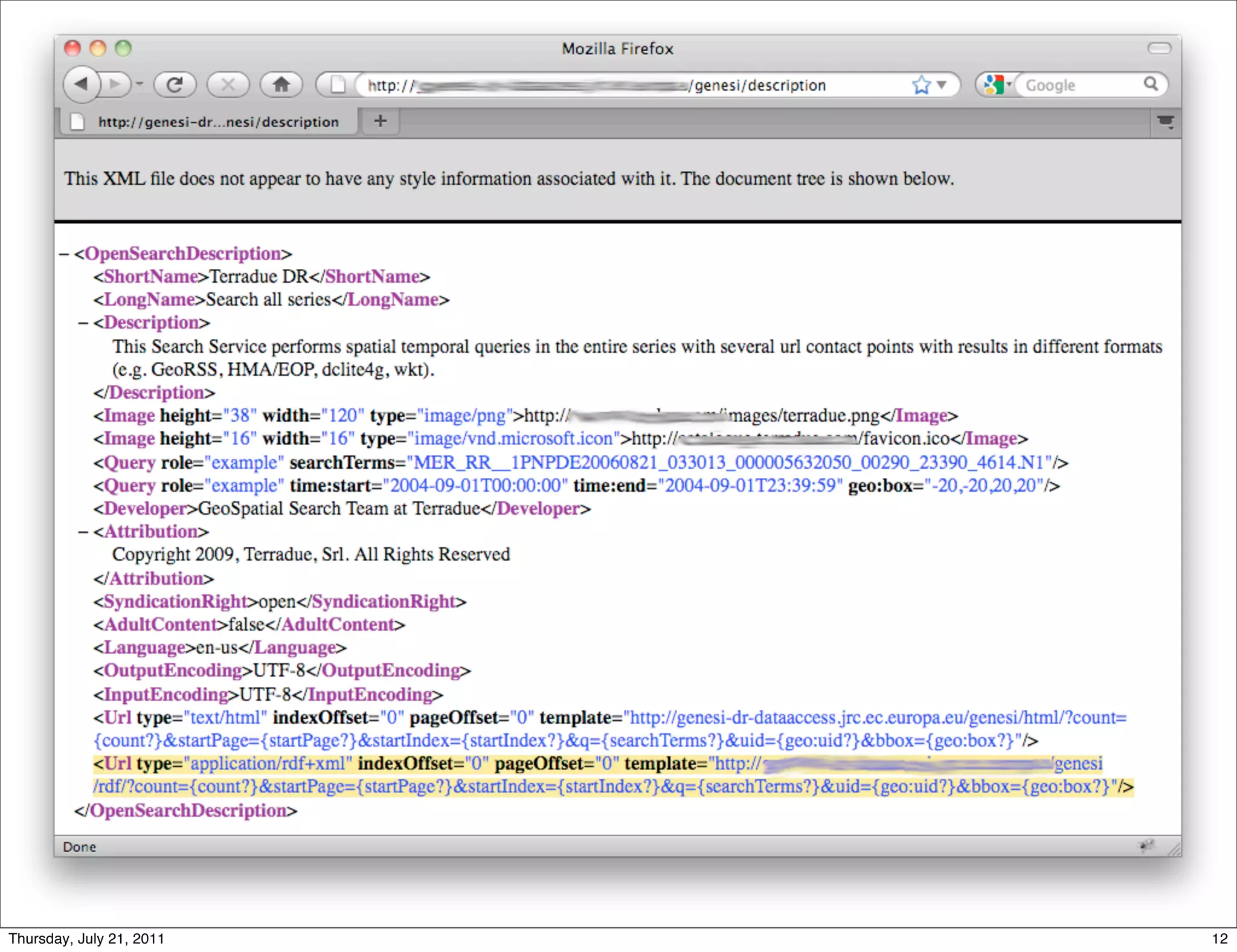
Task: Open the search engine selector dropdown
Action: coord(995,85)
